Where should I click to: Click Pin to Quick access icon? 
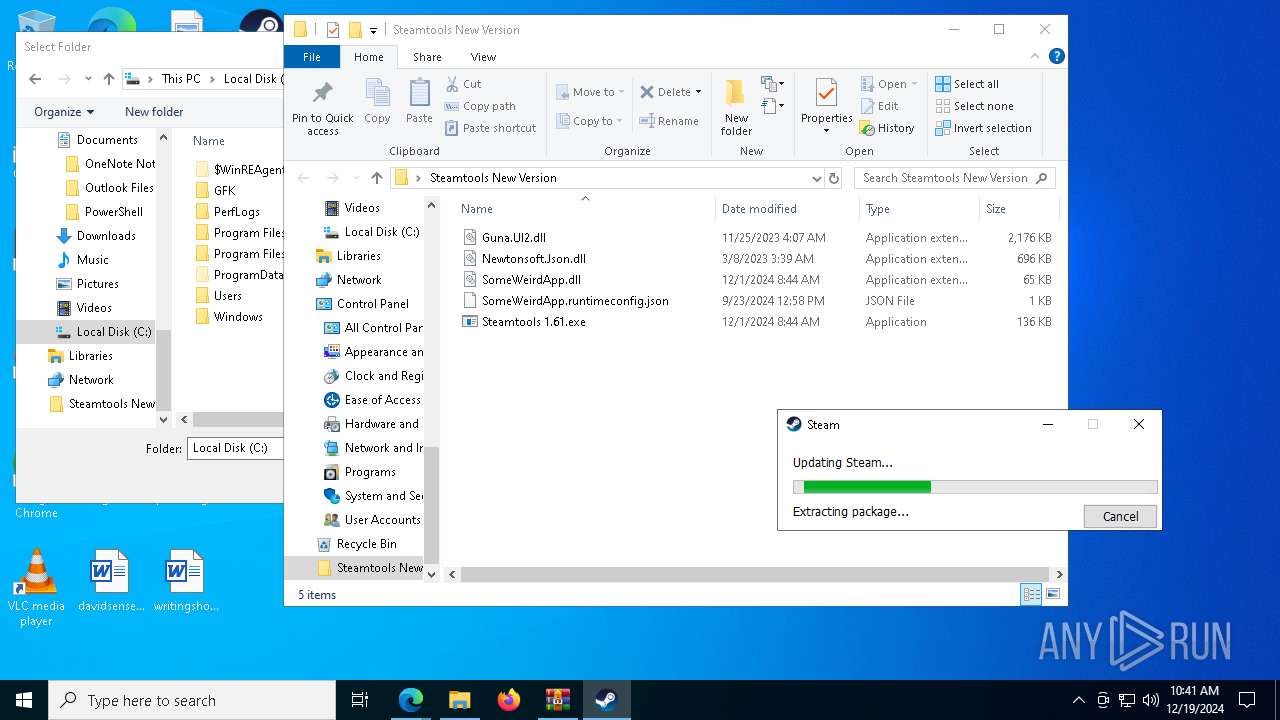pos(322,94)
